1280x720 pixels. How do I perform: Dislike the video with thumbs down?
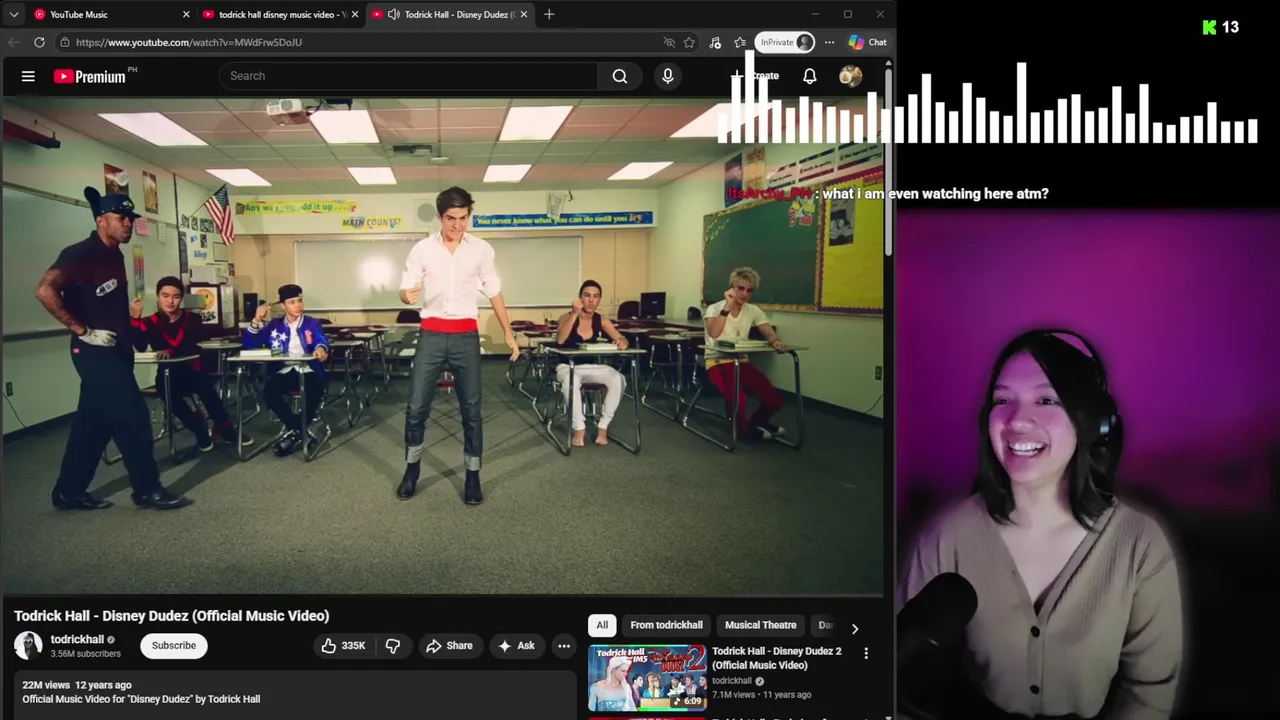[393, 646]
